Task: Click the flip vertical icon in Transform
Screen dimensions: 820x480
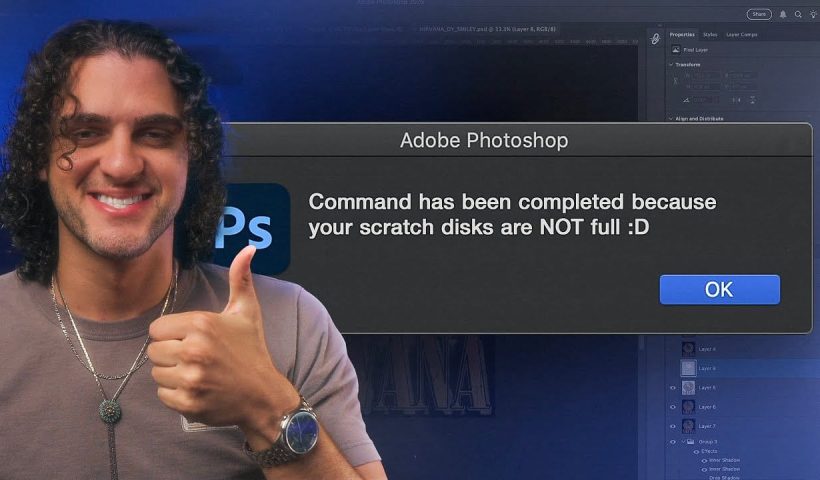Action: tap(753, 100)
